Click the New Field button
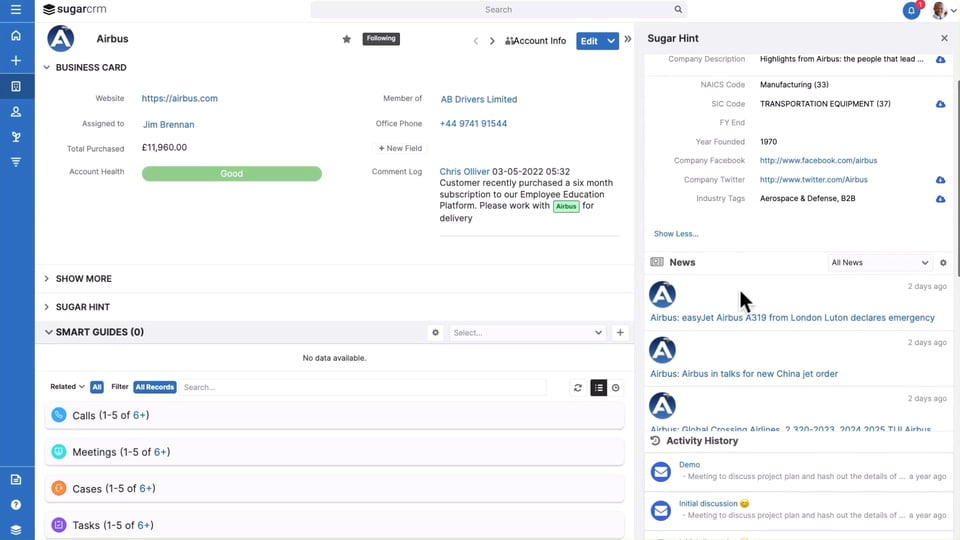The width and height of the screenshot is (960, 540). pyautogui.click(x=400, y=148)
